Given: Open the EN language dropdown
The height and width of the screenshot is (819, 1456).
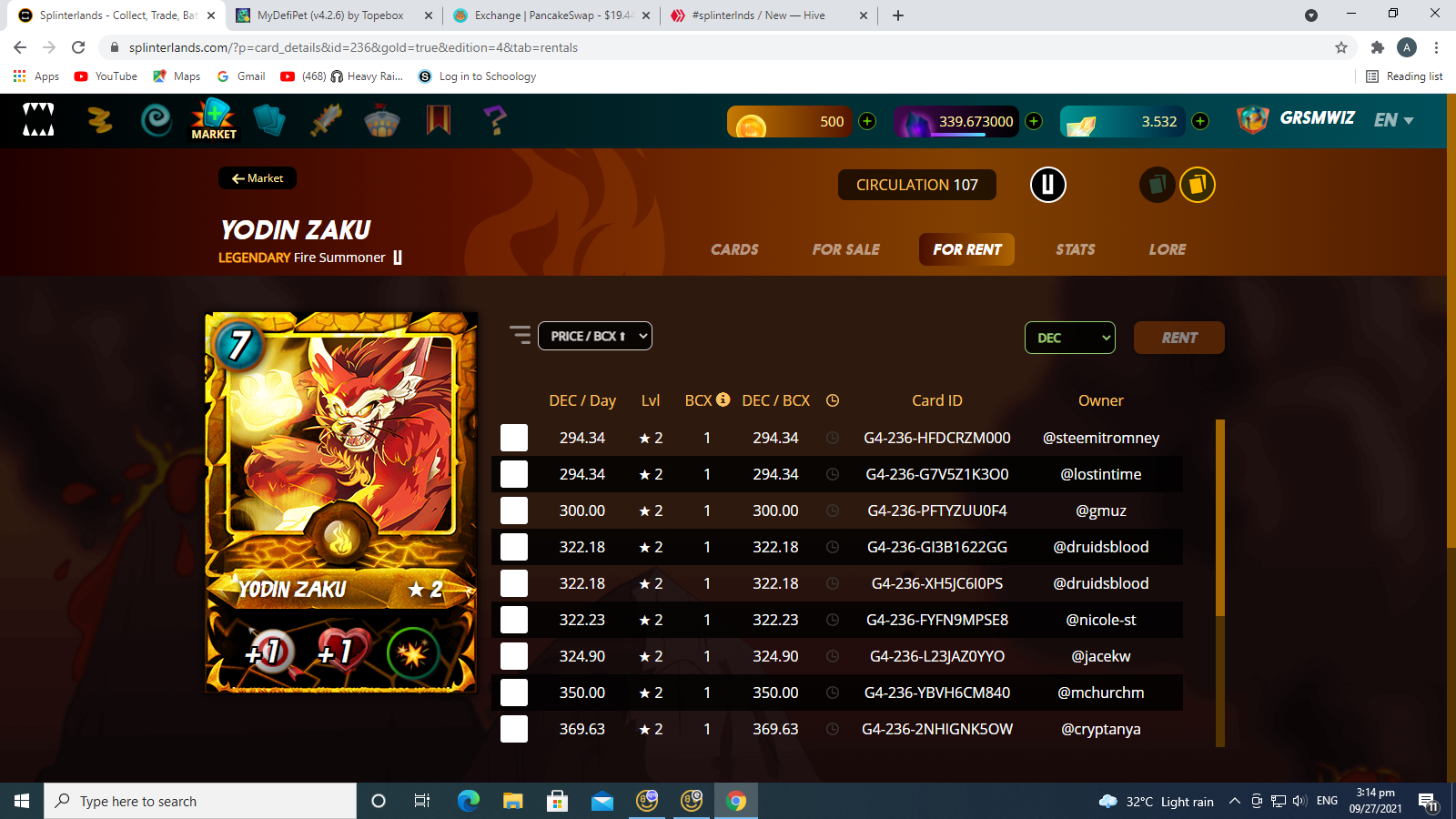Looking at the screenshot, I should coord(1393,119).
